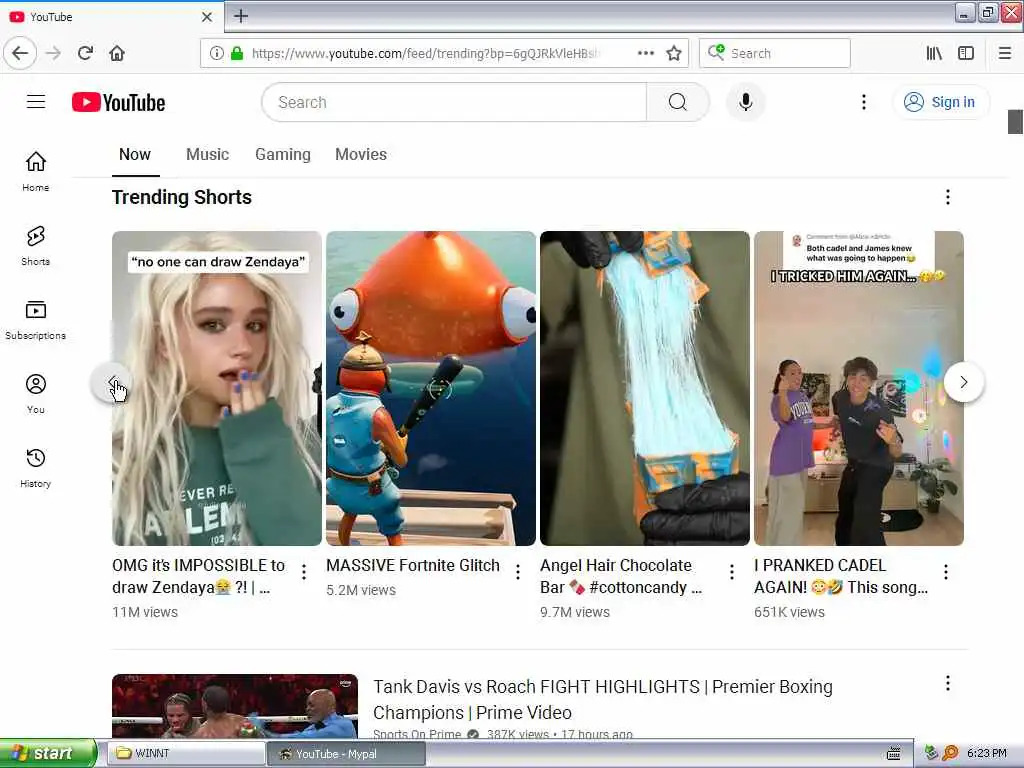Open a new browser tab
The height and width of the screenshot is (768, 1024).
[x=241, y=16]
